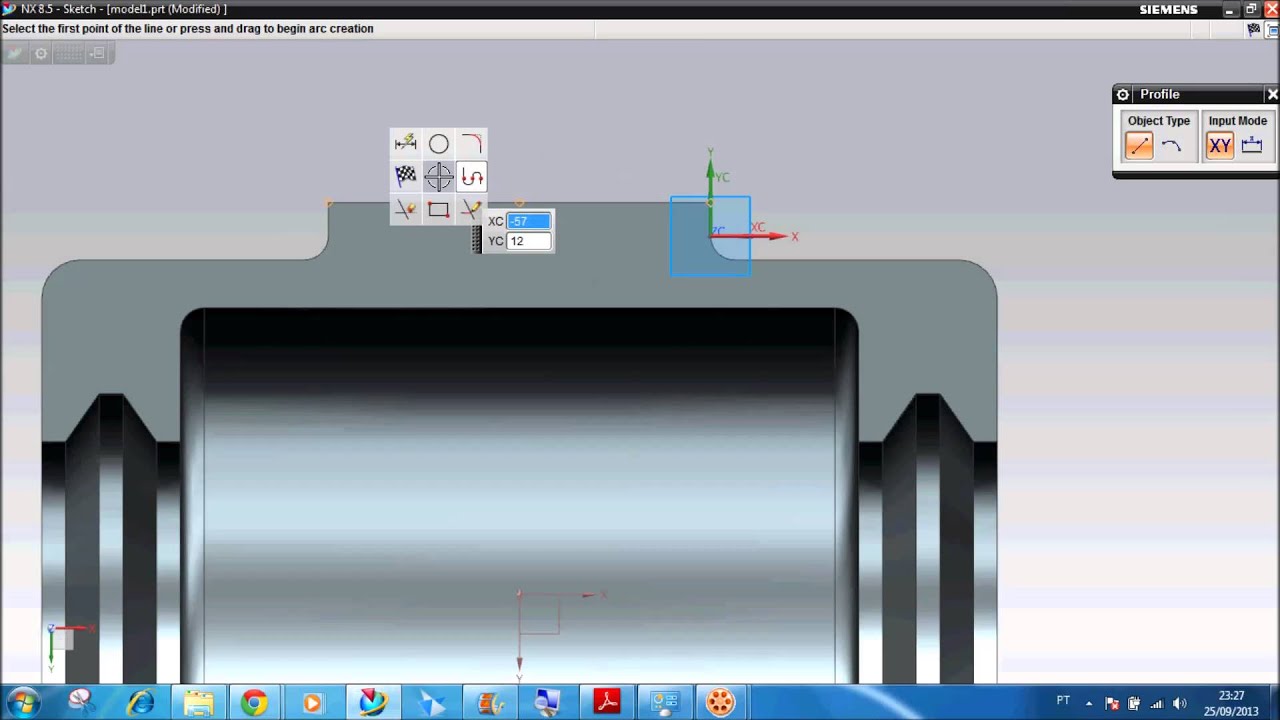The height and width of the screenshot is (720, 1280).
Task: Set Object Type to Arc
Action: pos(1172,146)
